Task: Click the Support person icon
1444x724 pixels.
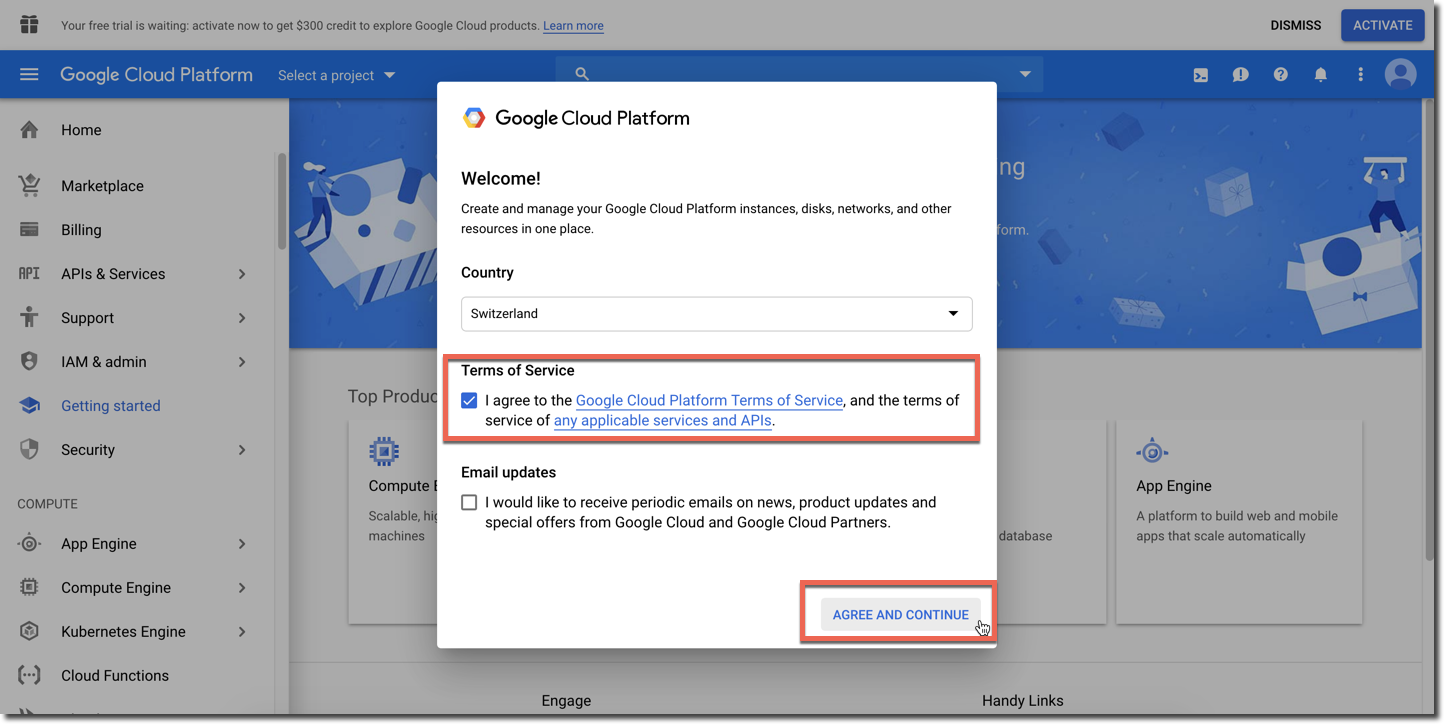Action: point(29,318)
